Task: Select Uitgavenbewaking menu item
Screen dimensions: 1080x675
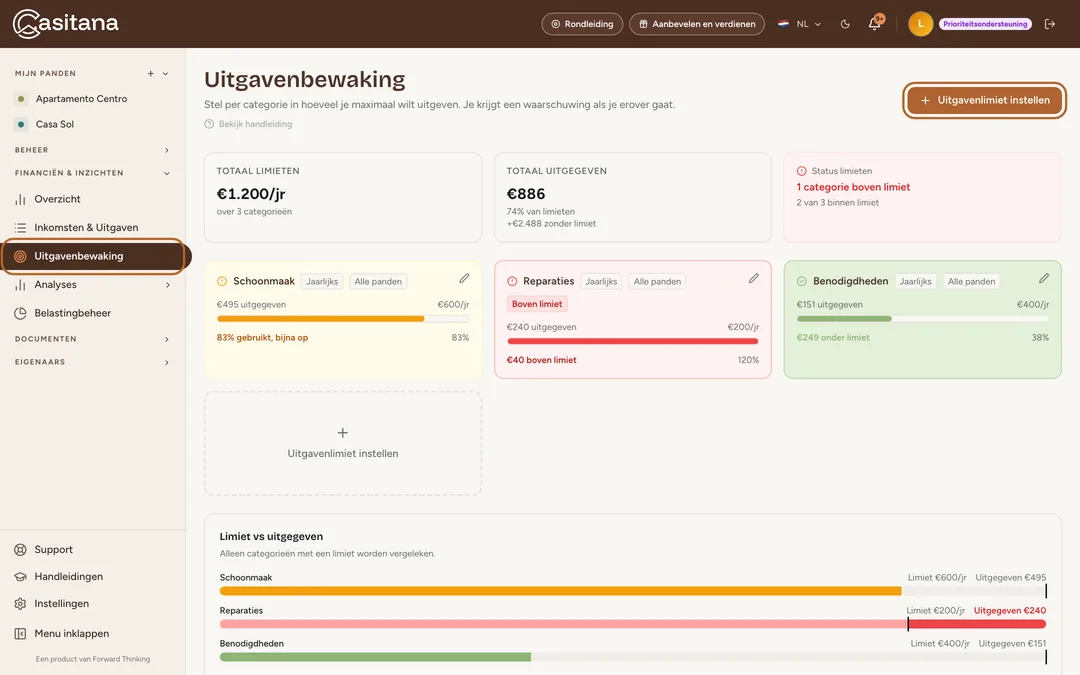Action: [92, 256]
